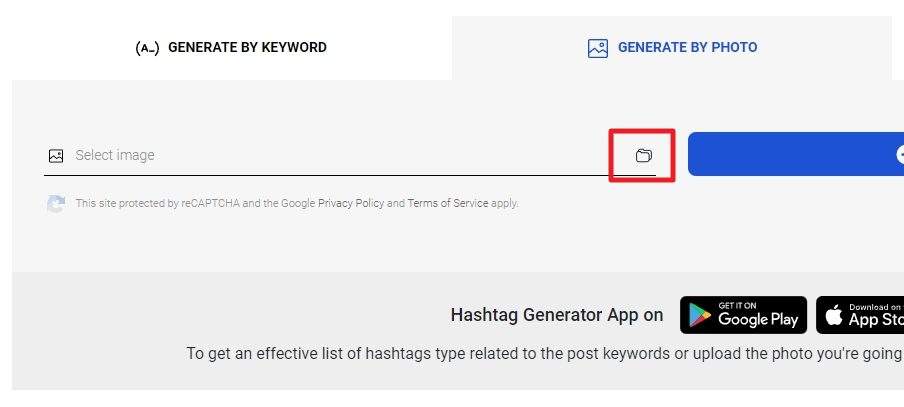Click the white circle icon on blue button
The width and height of the screenshot is (904, 407).
click(900, 154)
